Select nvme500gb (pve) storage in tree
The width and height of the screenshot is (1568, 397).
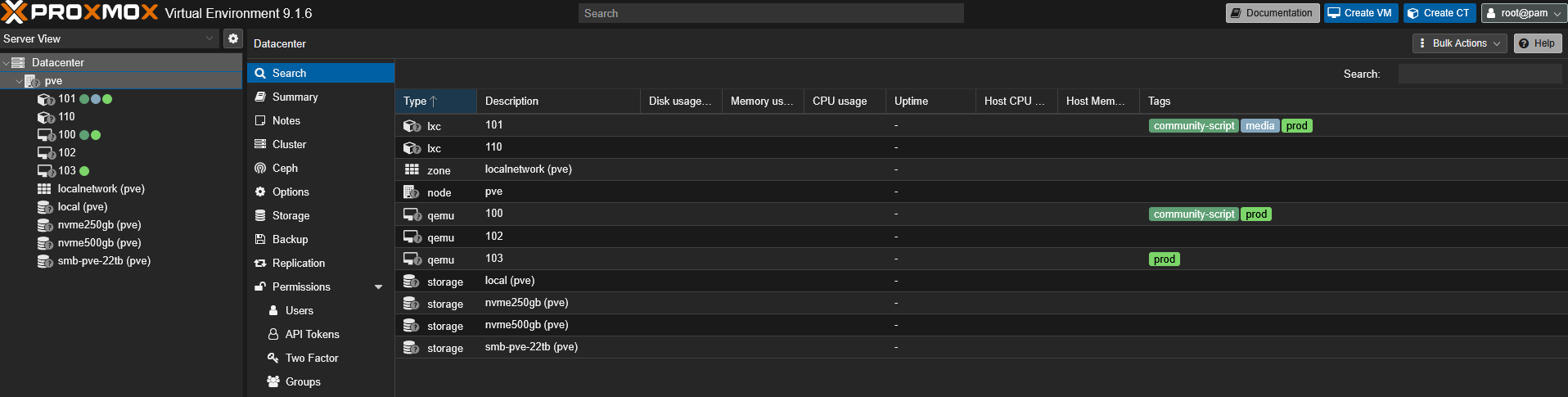point(99,243)
